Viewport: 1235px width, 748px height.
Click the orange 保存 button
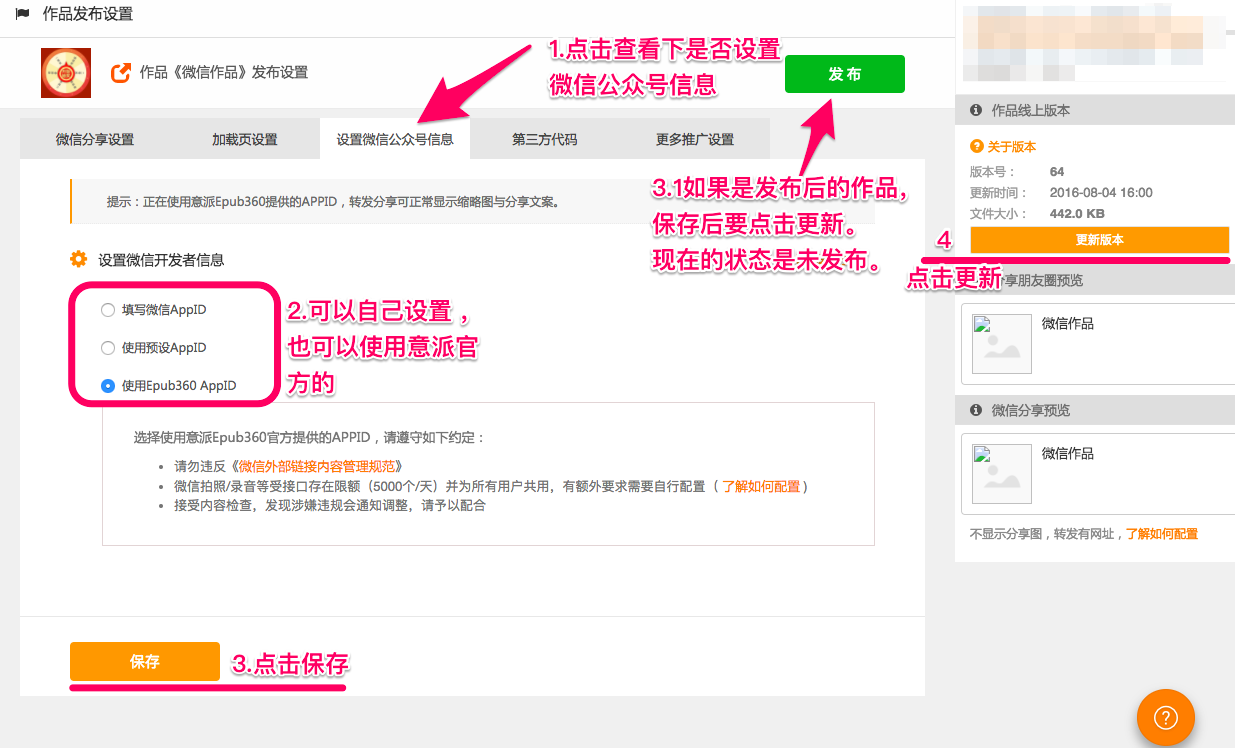tap(144, 662)
